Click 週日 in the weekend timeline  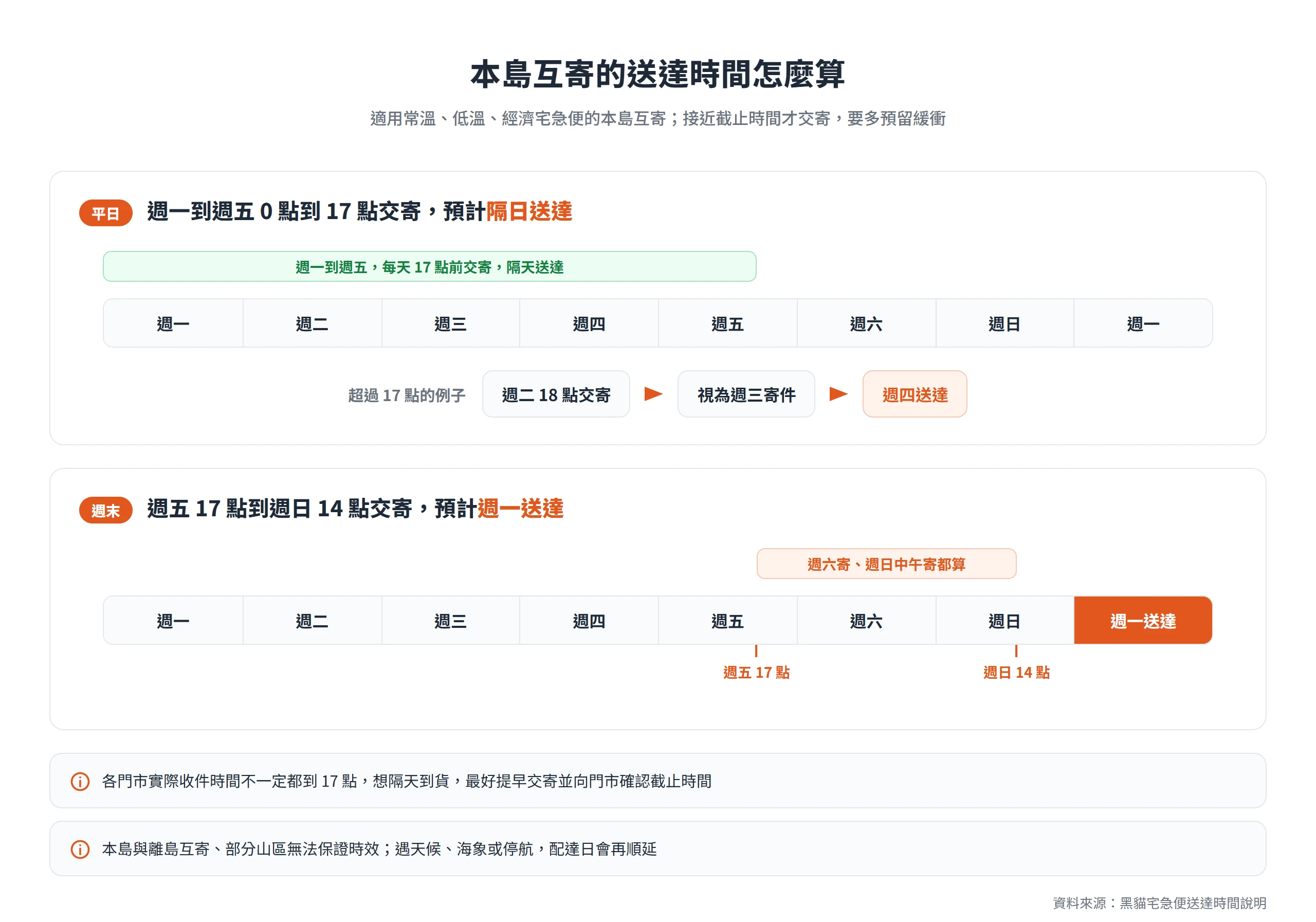click(x=1005, y=620)
